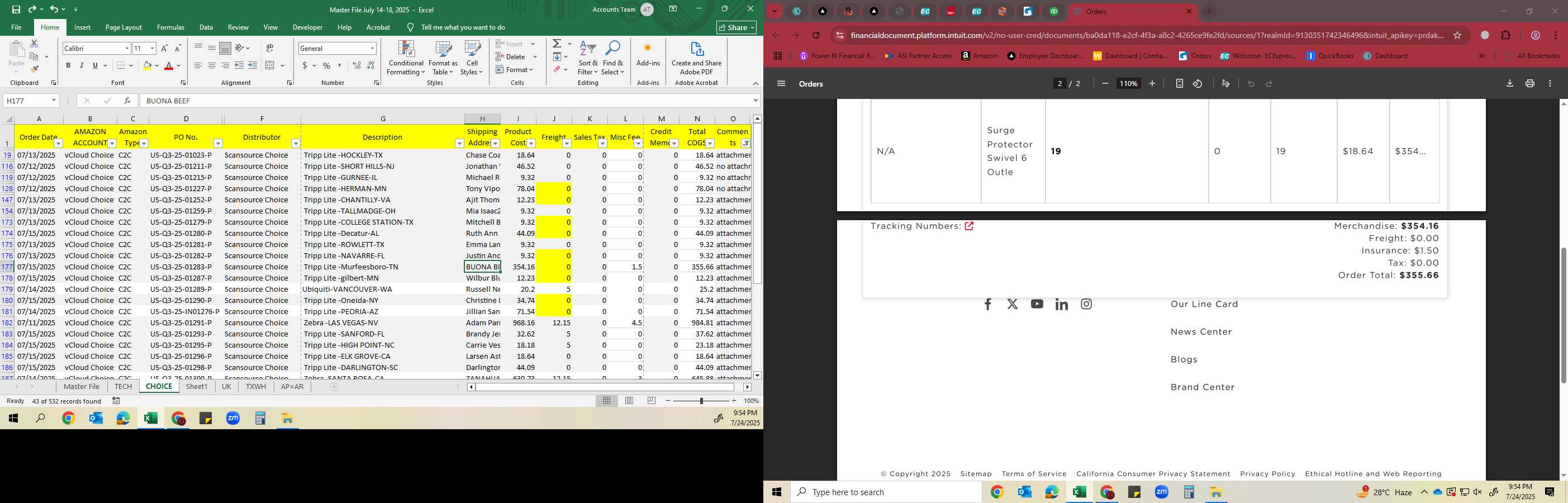The height and width of the screenshot is (503, 1568).
Task: Click the Merge & Center icon
Action: pyautogui.click(x=270, y=66)
